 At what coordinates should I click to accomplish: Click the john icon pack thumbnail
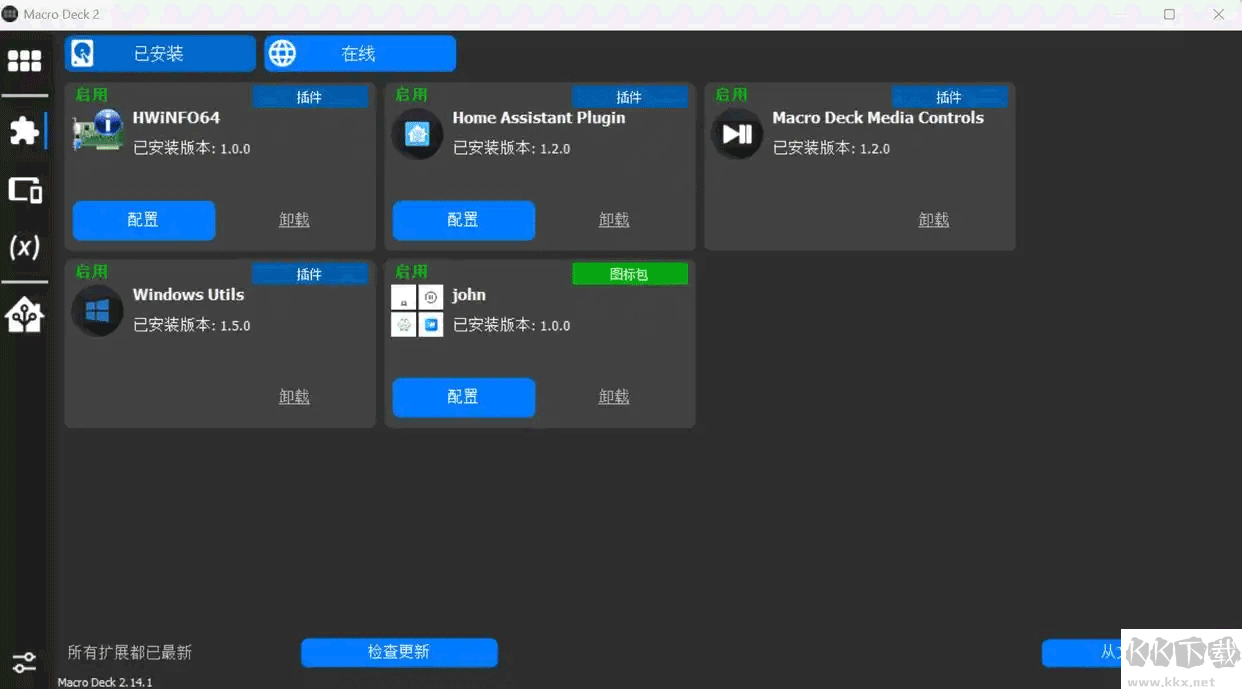[417, 310]
